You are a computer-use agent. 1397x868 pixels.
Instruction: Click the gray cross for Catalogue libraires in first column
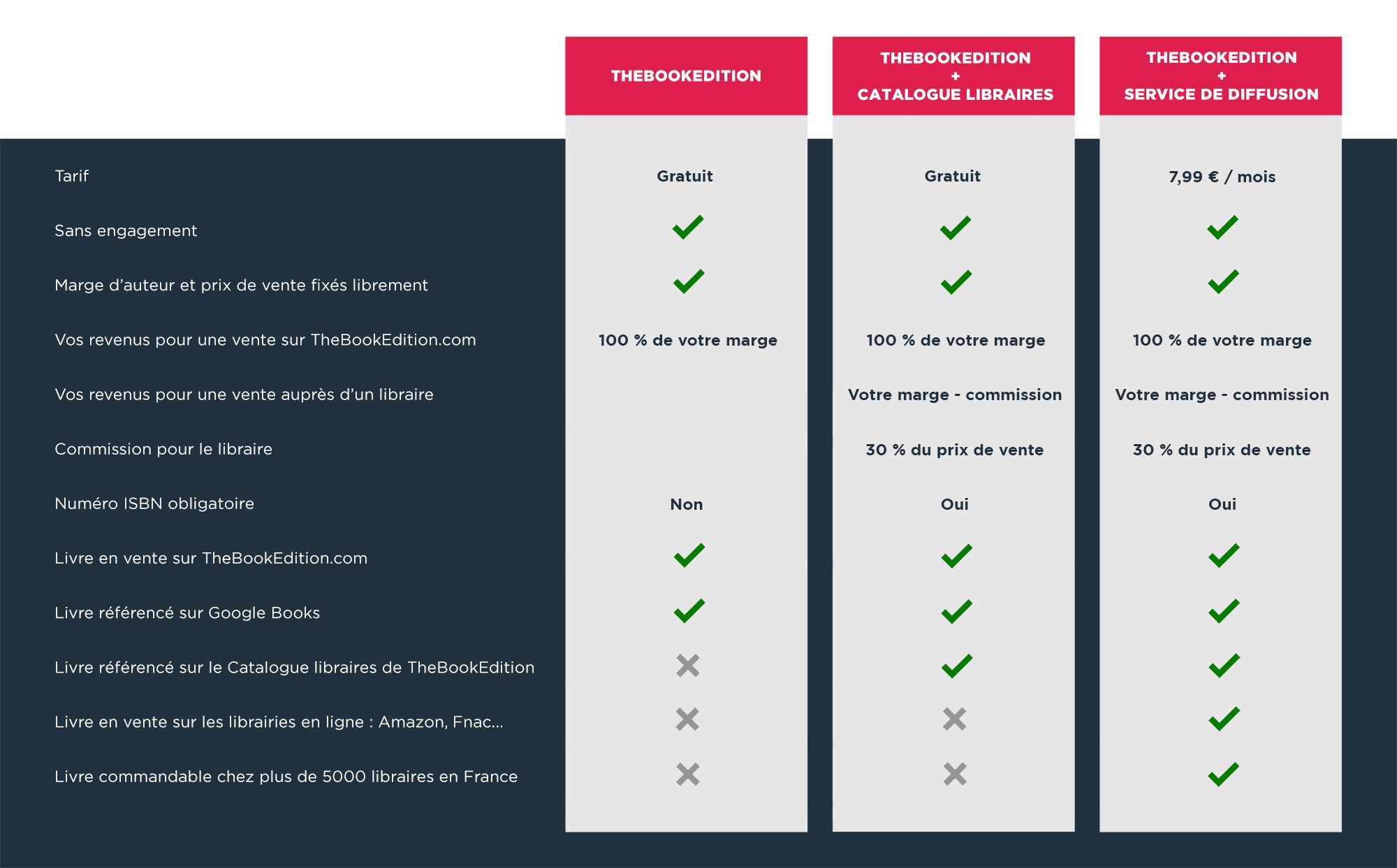tap(688, 665)
